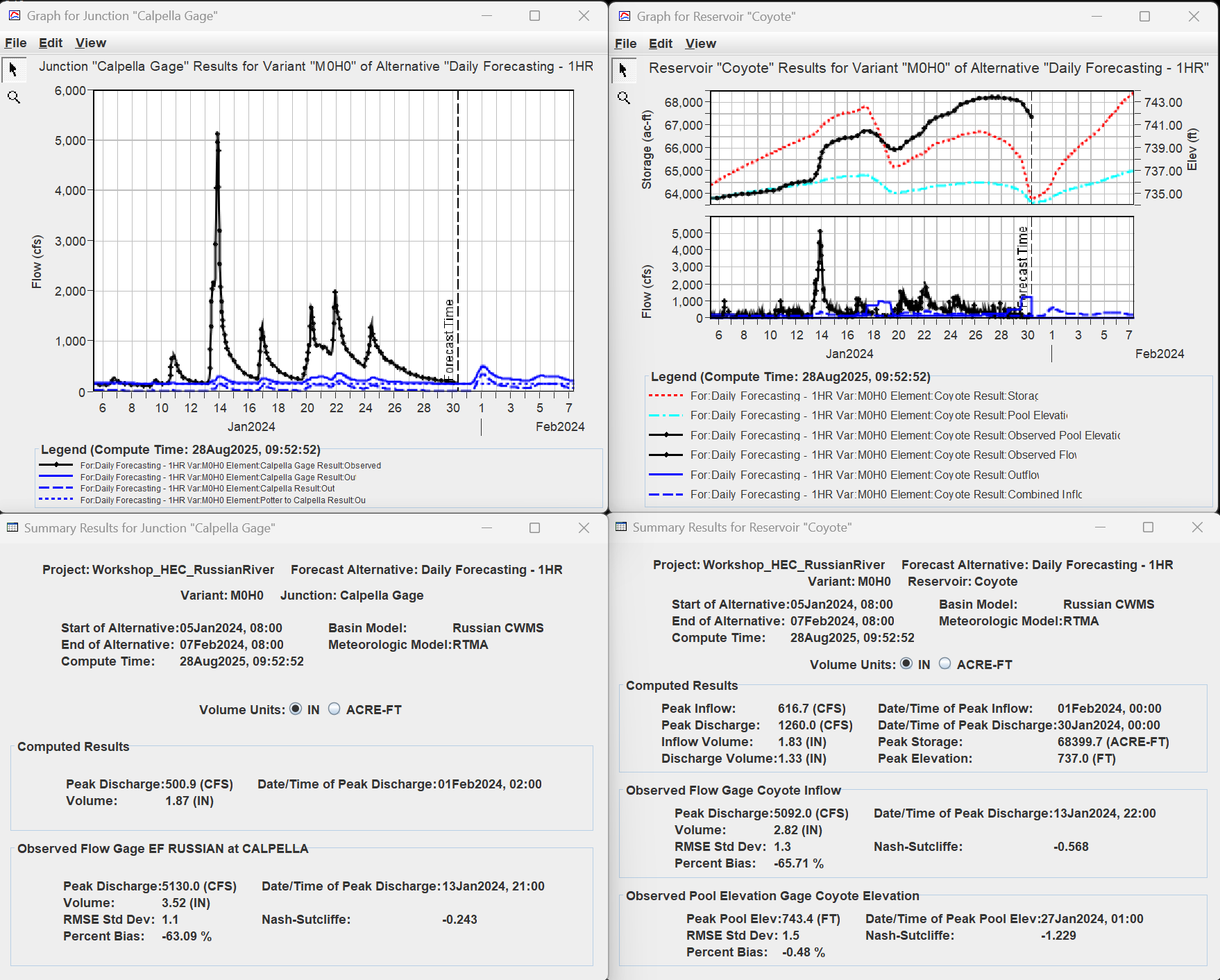Image resolution: width=1220 pixels, height=980 pixels.
Task: Open the File menu in the Calpella Gage window
Action: [x=15, y=42]
